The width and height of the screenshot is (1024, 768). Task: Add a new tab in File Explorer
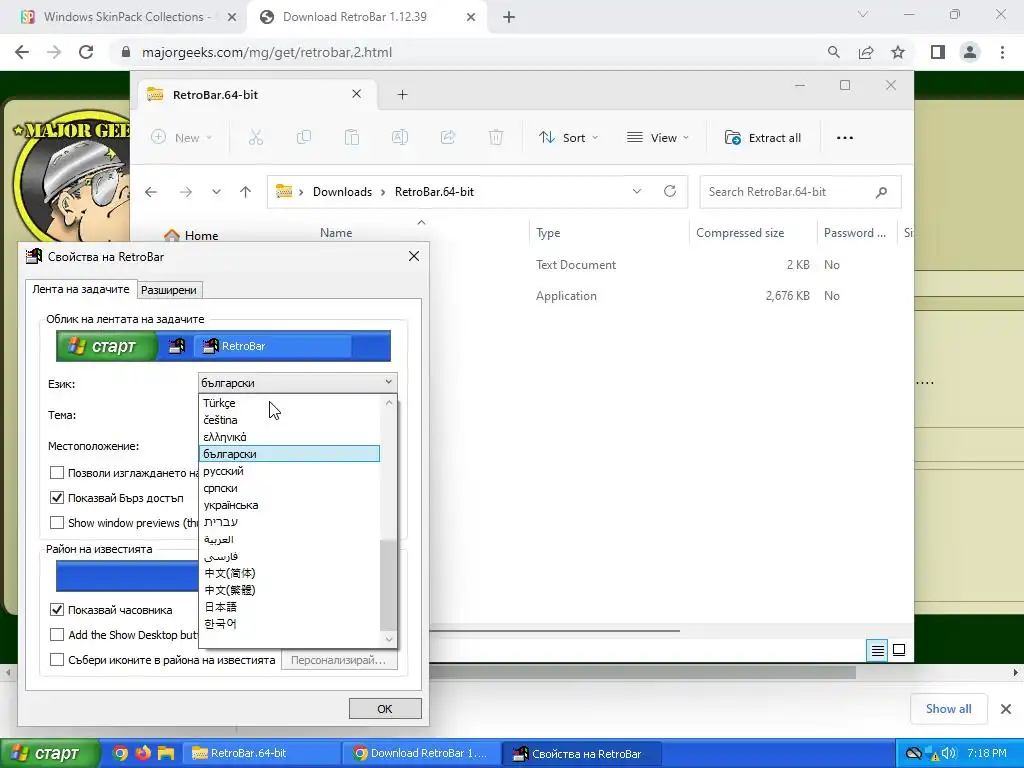[402, 95]
